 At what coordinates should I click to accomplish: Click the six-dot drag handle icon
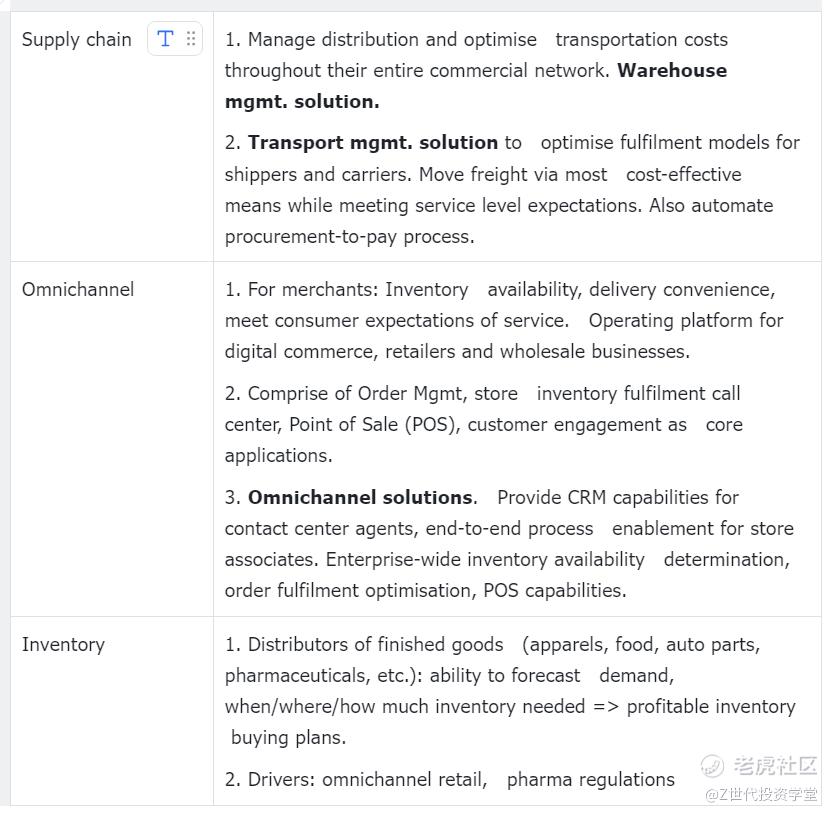pyautogui.click(x=191, y=39)
